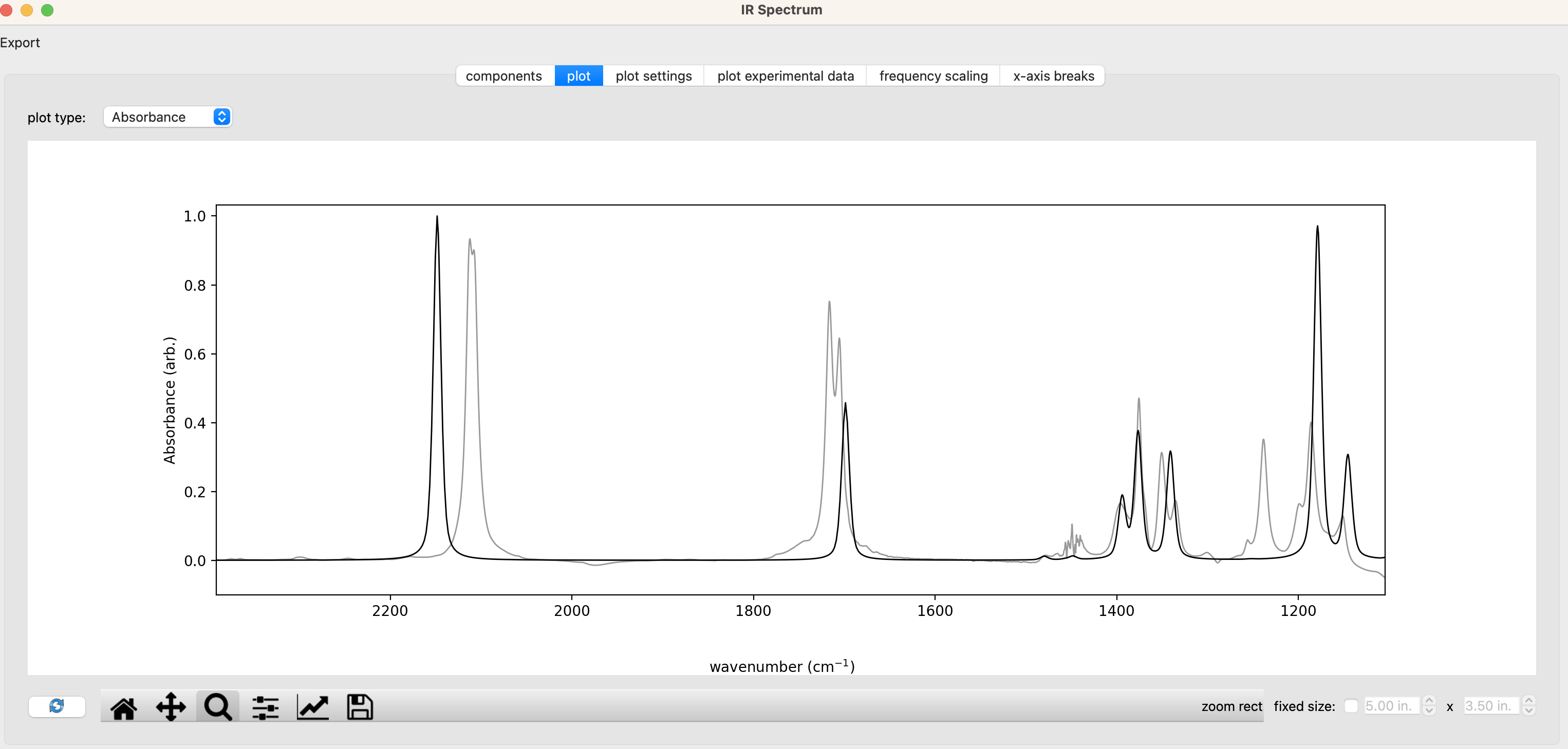Click the 0.4 y-axis tick label
Viewport: 1568px width, 749px height.
pyautogui.click(x=195, y=423)
